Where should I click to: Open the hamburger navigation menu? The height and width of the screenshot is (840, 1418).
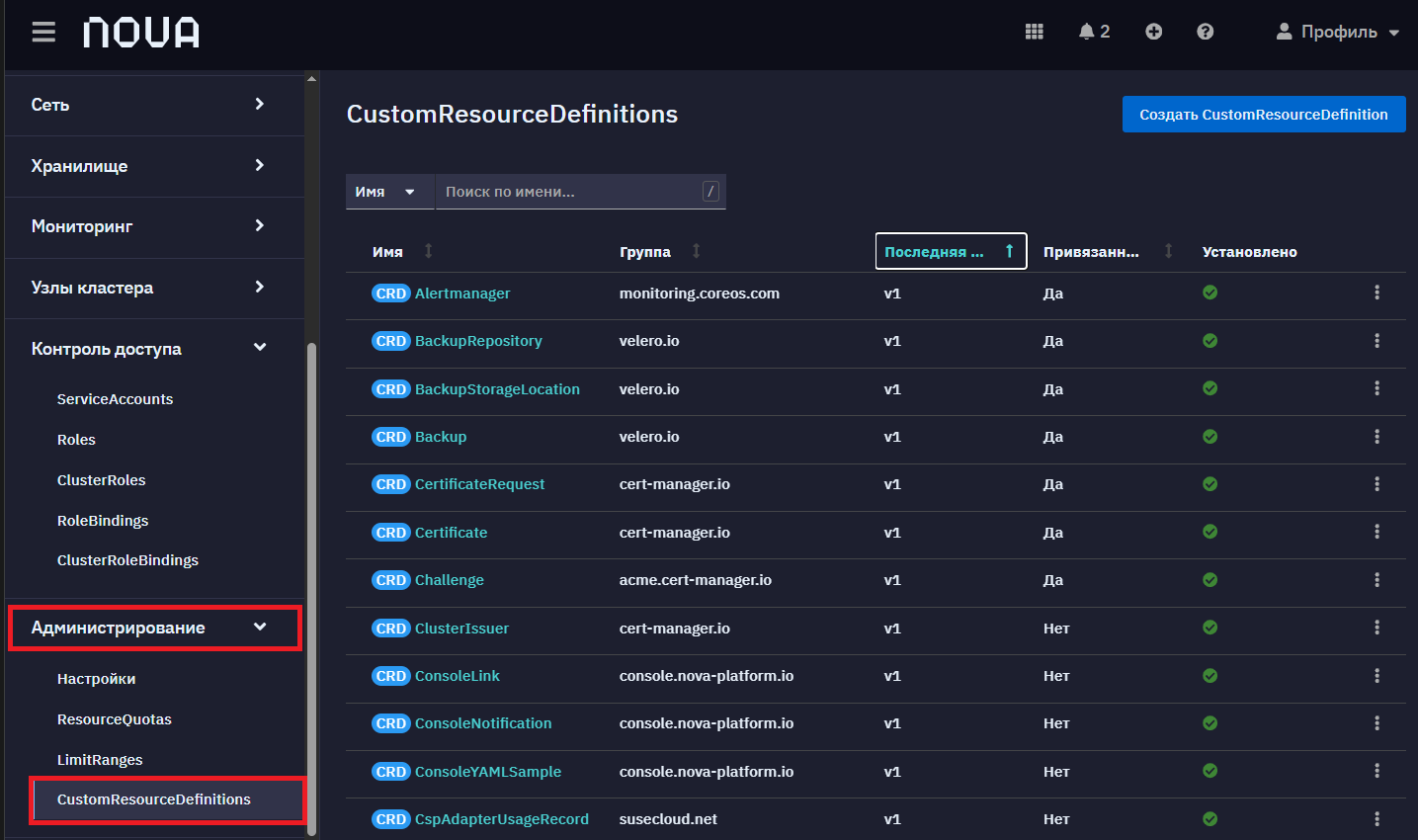coord(43,33)
